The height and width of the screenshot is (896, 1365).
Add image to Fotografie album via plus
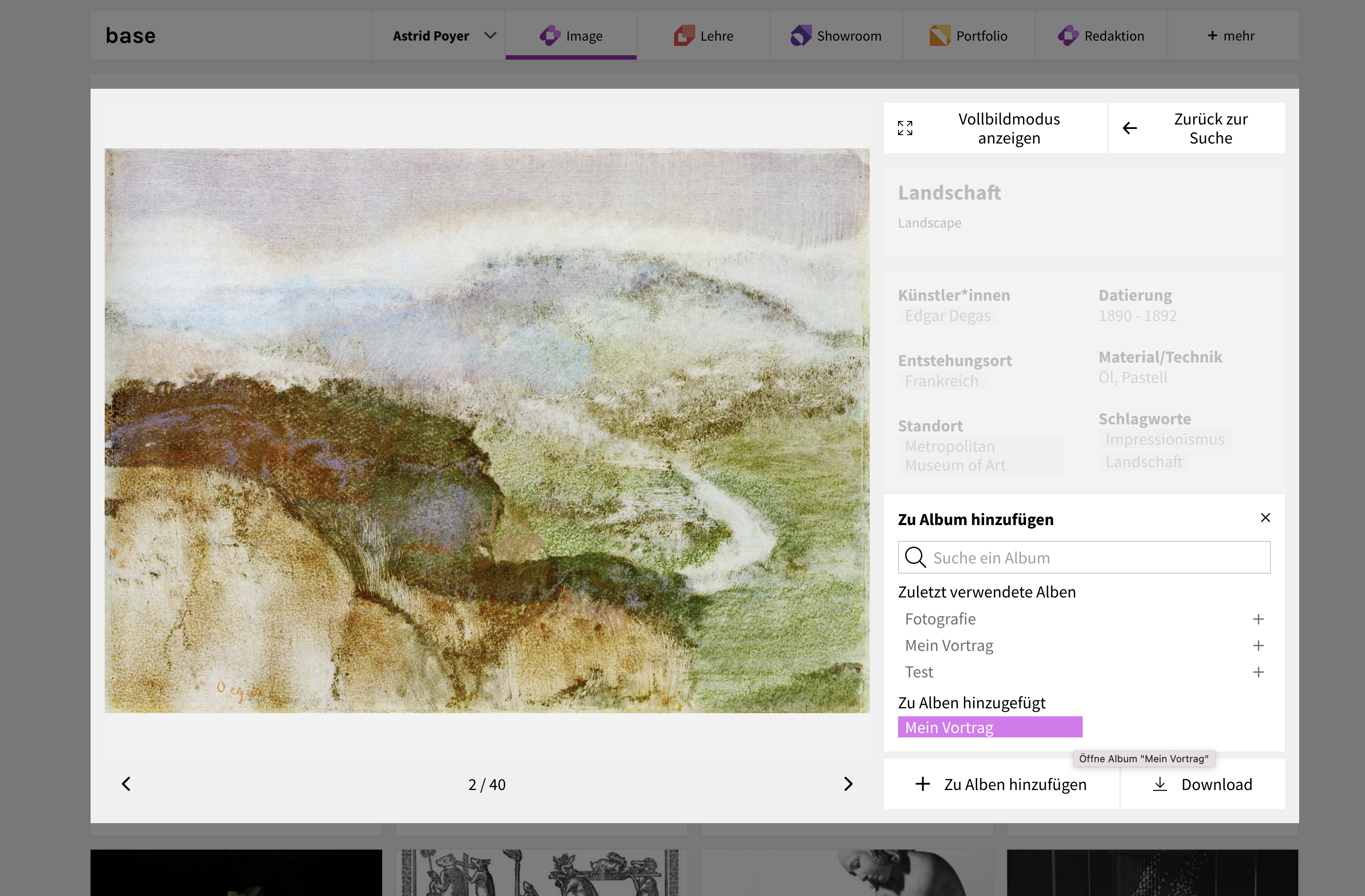pos(1259,619)
